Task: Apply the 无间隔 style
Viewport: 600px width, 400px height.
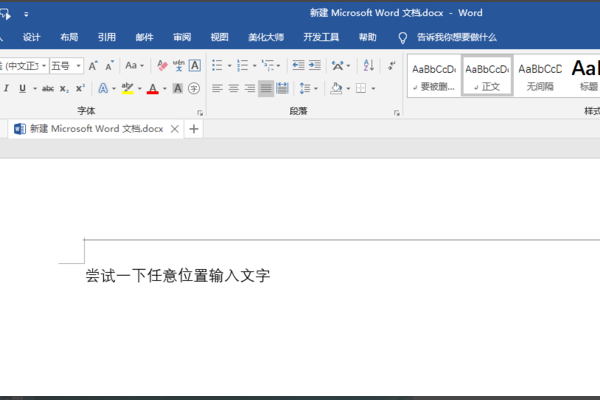Action: point(539,76)
